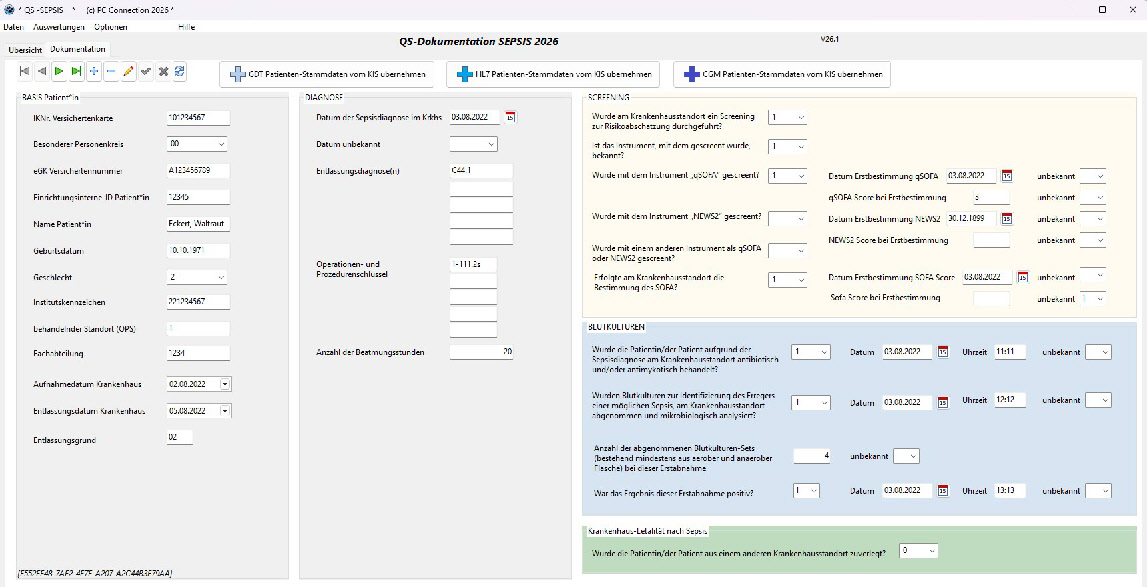Refresh data with the refresh icon

(x=180, y=71)
